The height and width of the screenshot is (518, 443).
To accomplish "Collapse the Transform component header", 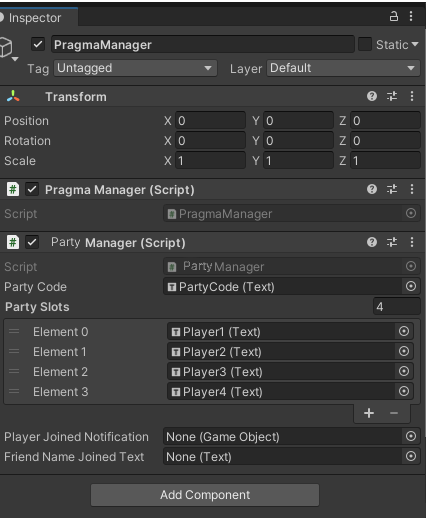I will click(76, 97).
